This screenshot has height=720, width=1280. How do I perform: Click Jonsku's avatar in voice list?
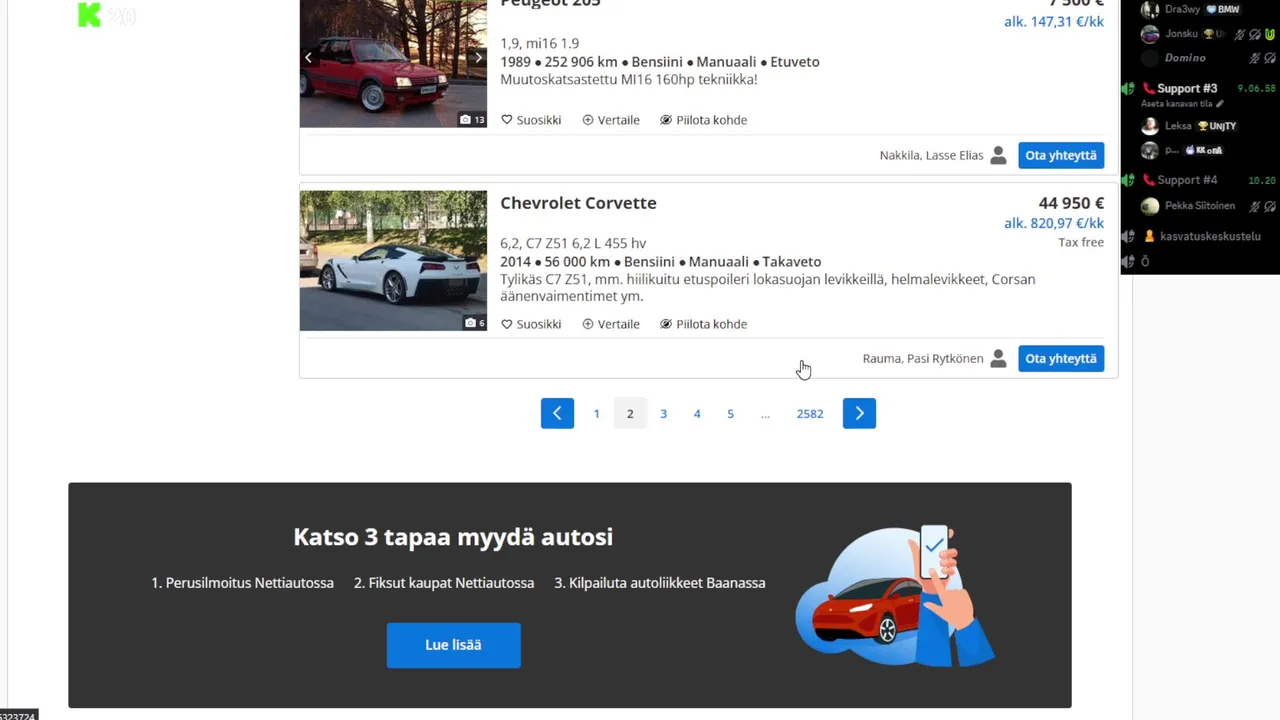pos(1150,34)
